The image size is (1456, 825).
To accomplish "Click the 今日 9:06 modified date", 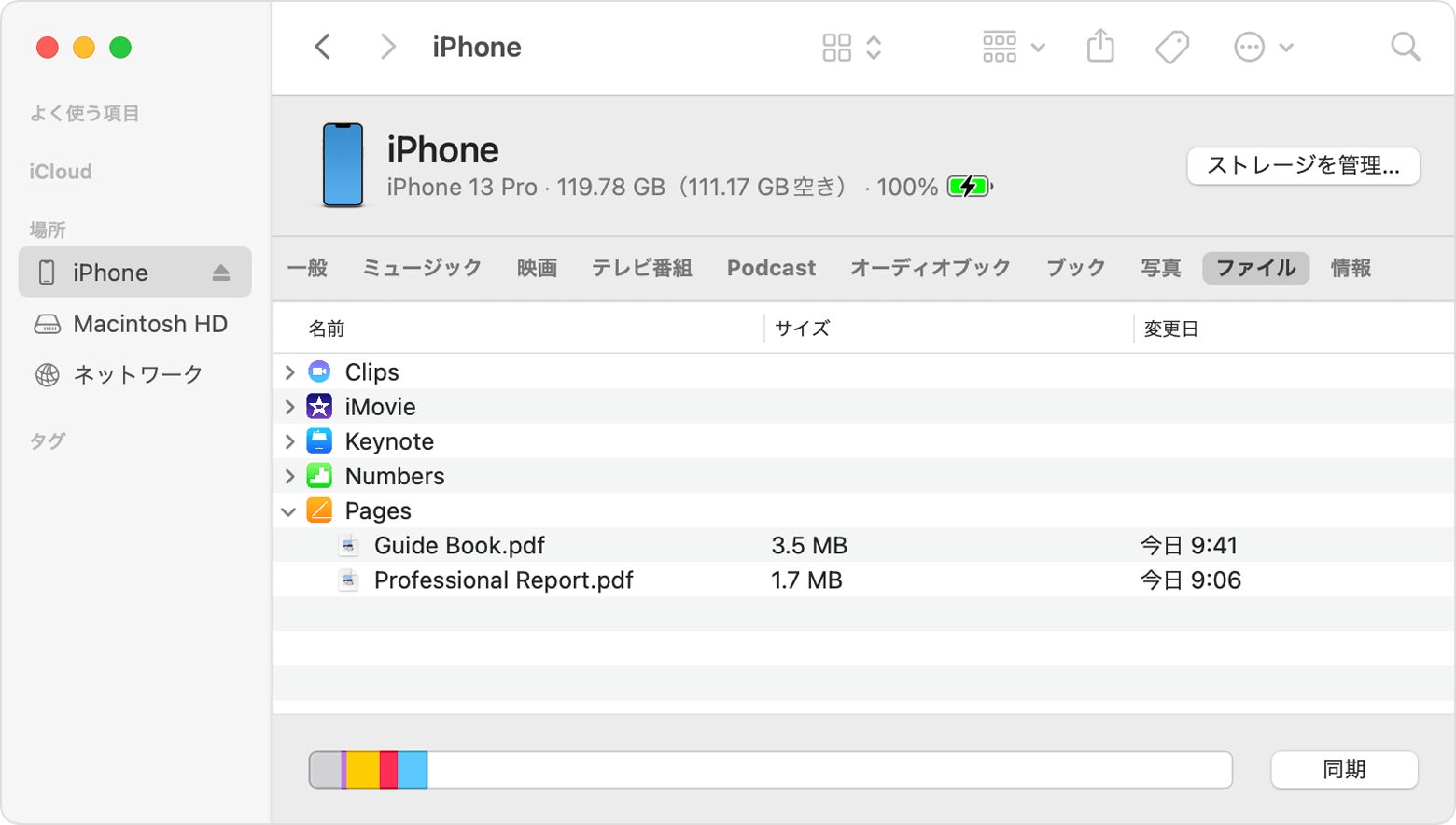I will [x=1191, y=580].
